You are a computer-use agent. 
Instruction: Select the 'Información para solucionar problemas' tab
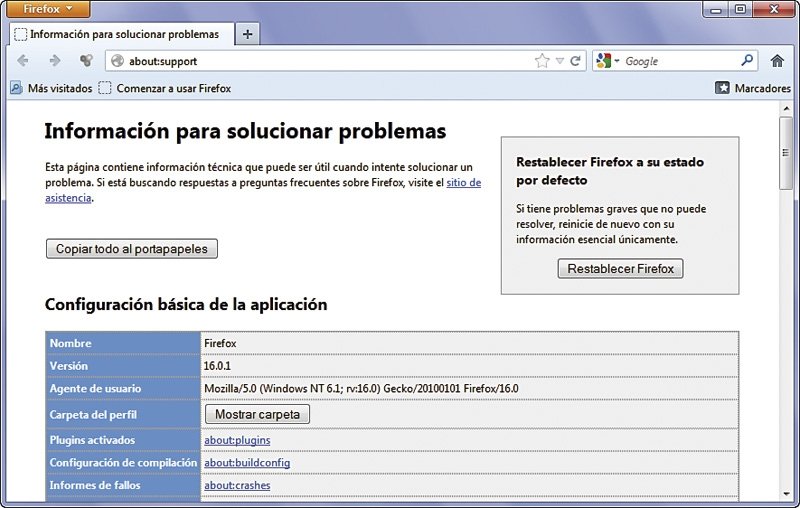[x=122, y=34]
